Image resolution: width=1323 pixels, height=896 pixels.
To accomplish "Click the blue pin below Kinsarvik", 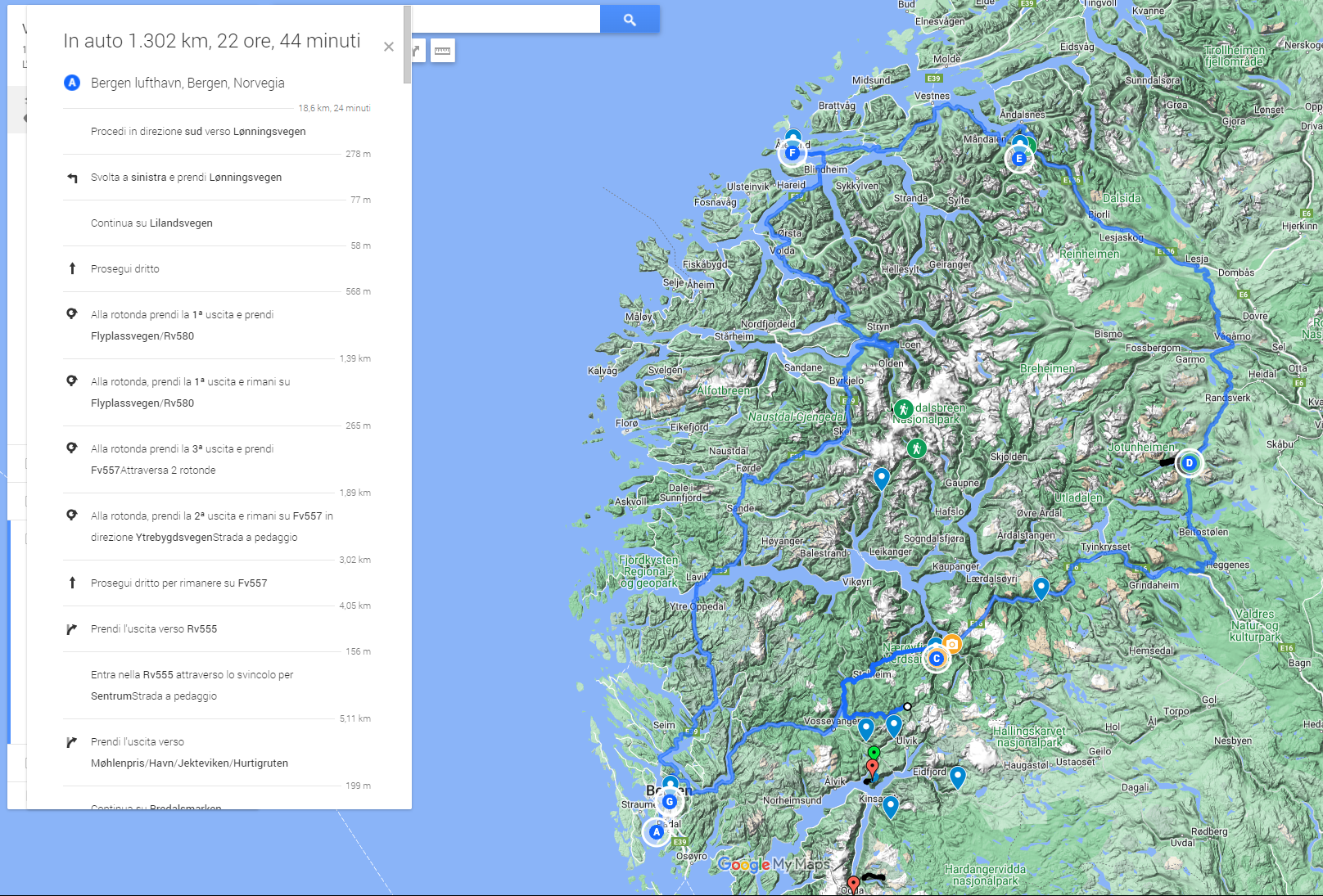I will (891, 807).
